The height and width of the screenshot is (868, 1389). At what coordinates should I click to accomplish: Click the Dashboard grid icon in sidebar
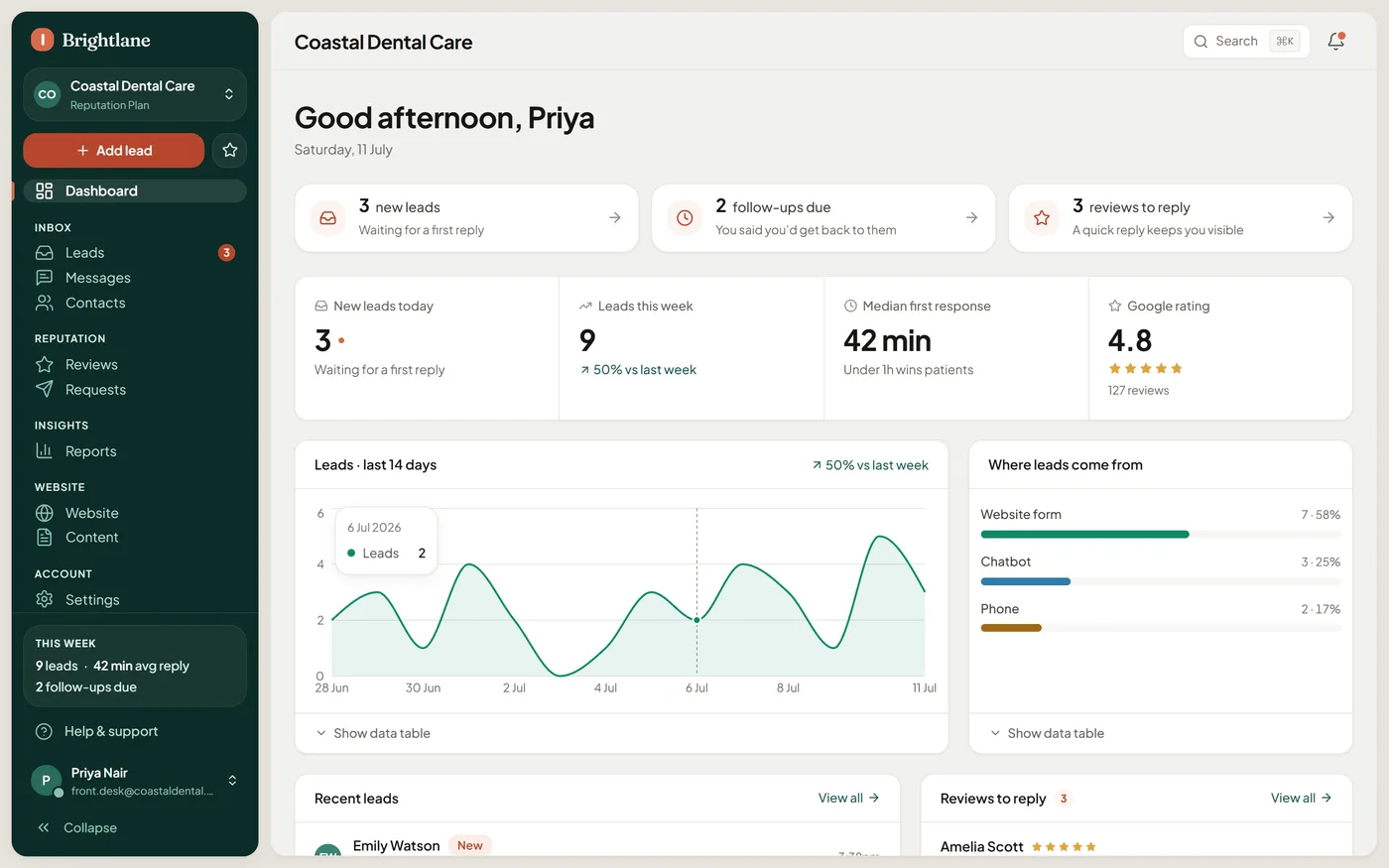pos(44,190)
